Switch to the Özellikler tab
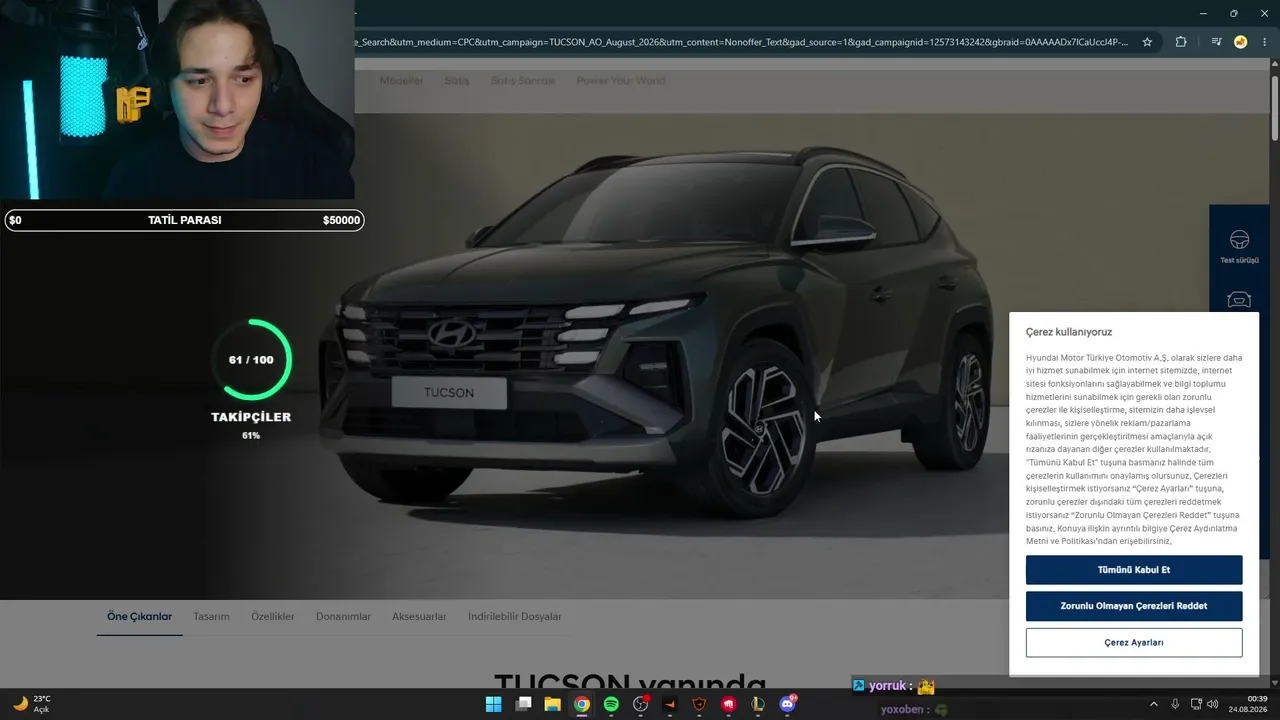The image size is (1280, 720). click(273, 617)
